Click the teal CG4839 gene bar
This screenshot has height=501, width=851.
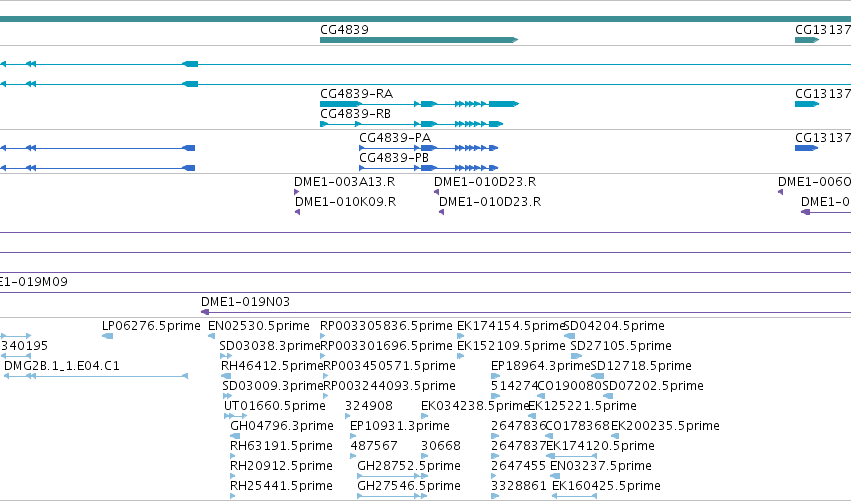click(419, 40)
